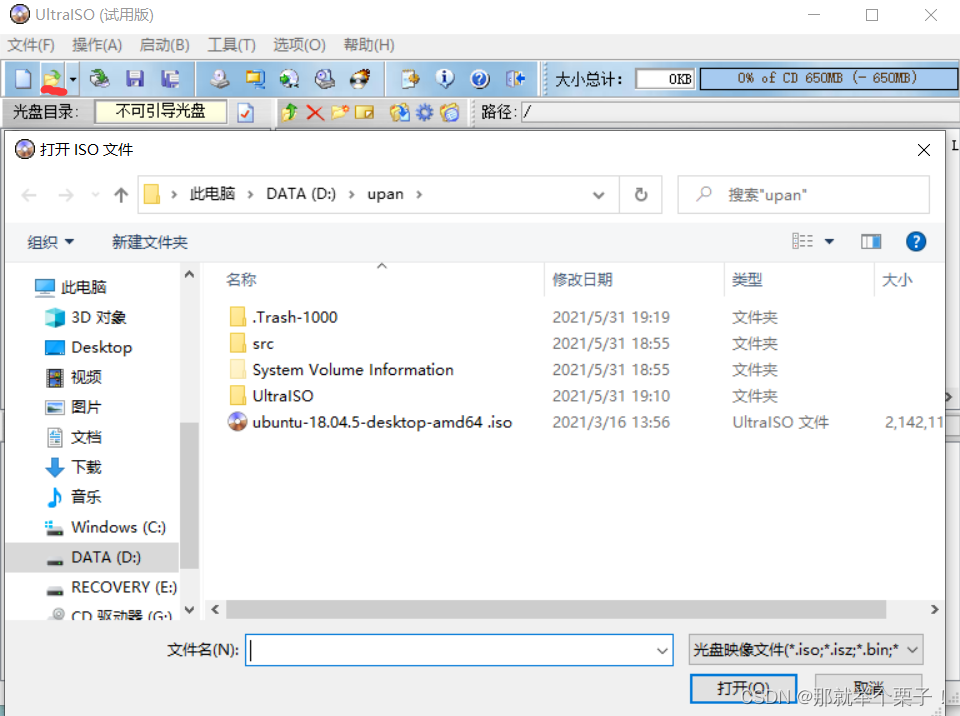Click the Up one level green arrow icon

(289, 112)
